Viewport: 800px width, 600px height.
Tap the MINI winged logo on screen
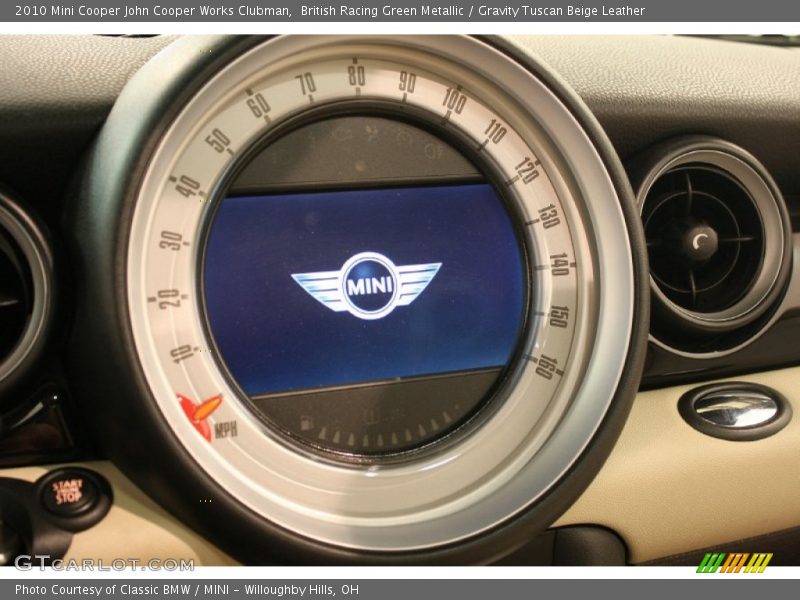pos(366,286)
